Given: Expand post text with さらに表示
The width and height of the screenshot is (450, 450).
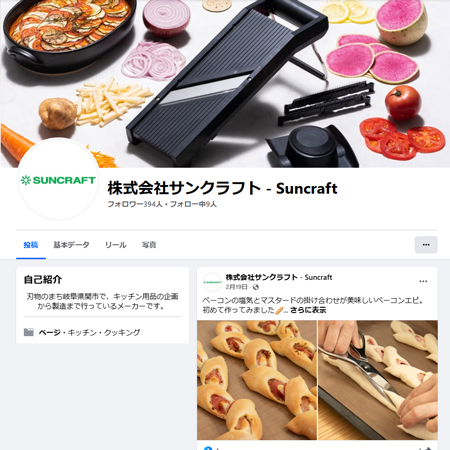Looking at the screenshot, I should click(x=308, y=310).
